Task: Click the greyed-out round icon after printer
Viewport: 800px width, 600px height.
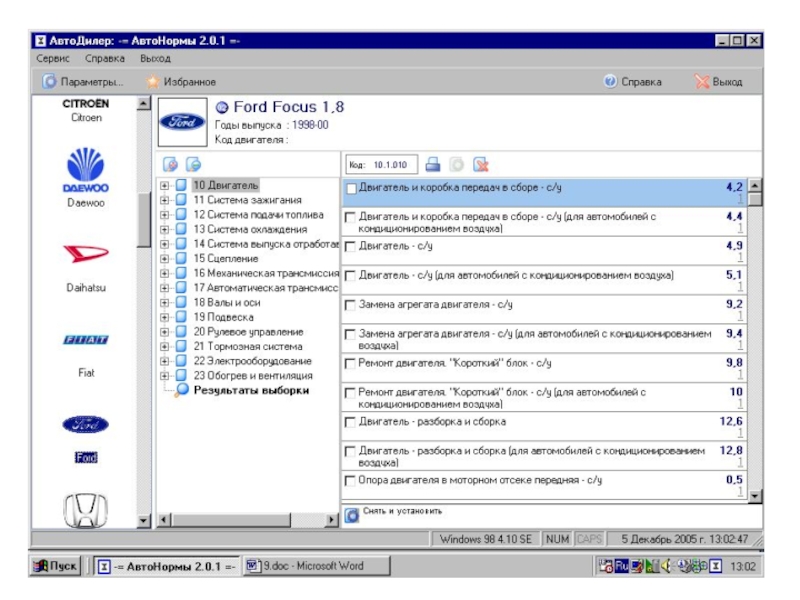Action: click(457, 164)
